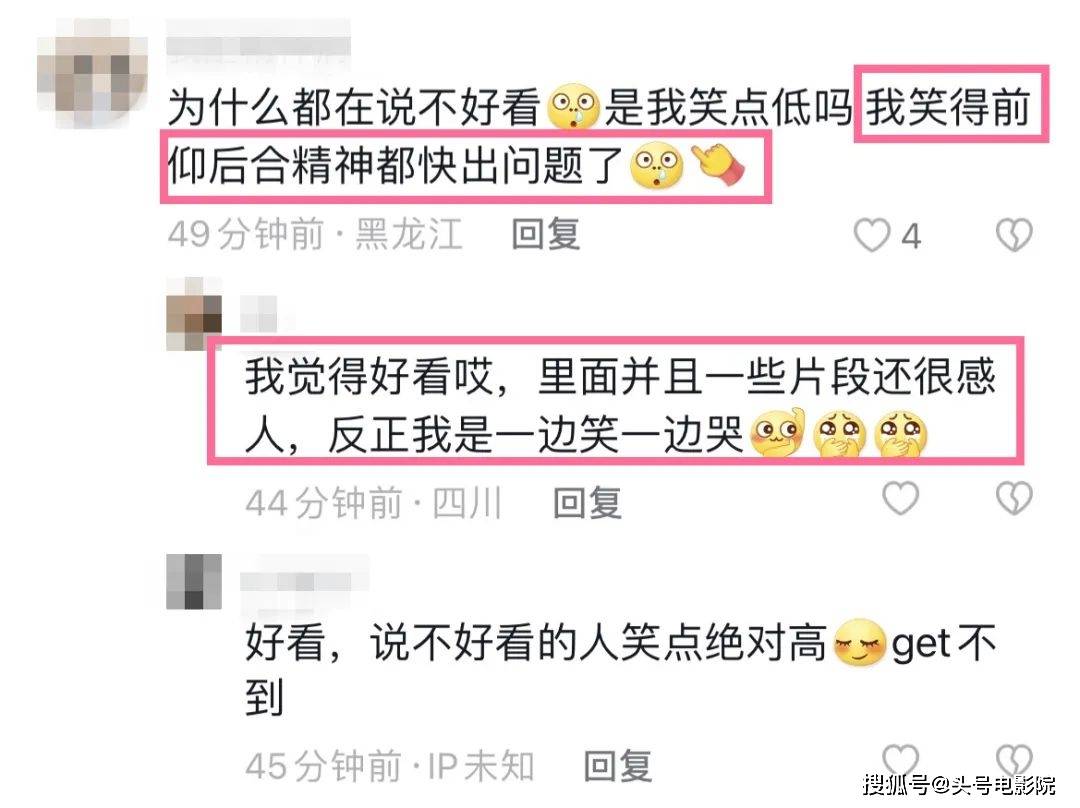Open the 四川 replier's blurred username
Image resolution: width=1080 pixels, height=808 pixels.
point(260,314)
